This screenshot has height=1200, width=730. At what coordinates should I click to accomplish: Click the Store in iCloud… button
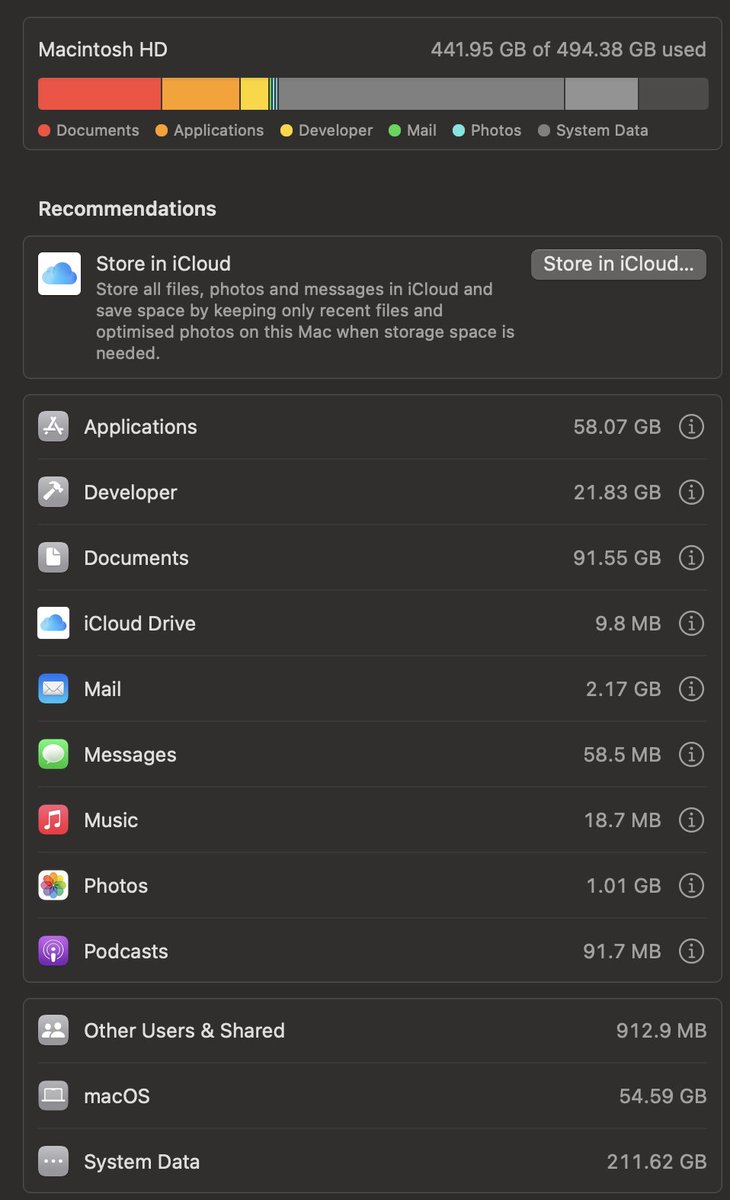click(x=618, y=265)
